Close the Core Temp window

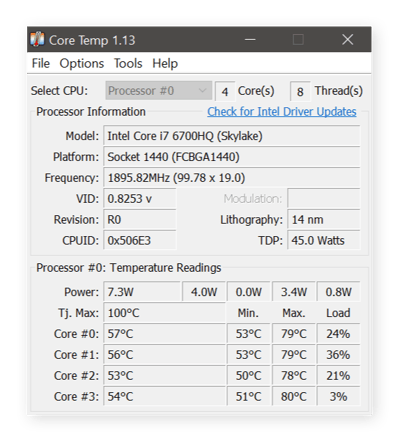click(348, 39)
